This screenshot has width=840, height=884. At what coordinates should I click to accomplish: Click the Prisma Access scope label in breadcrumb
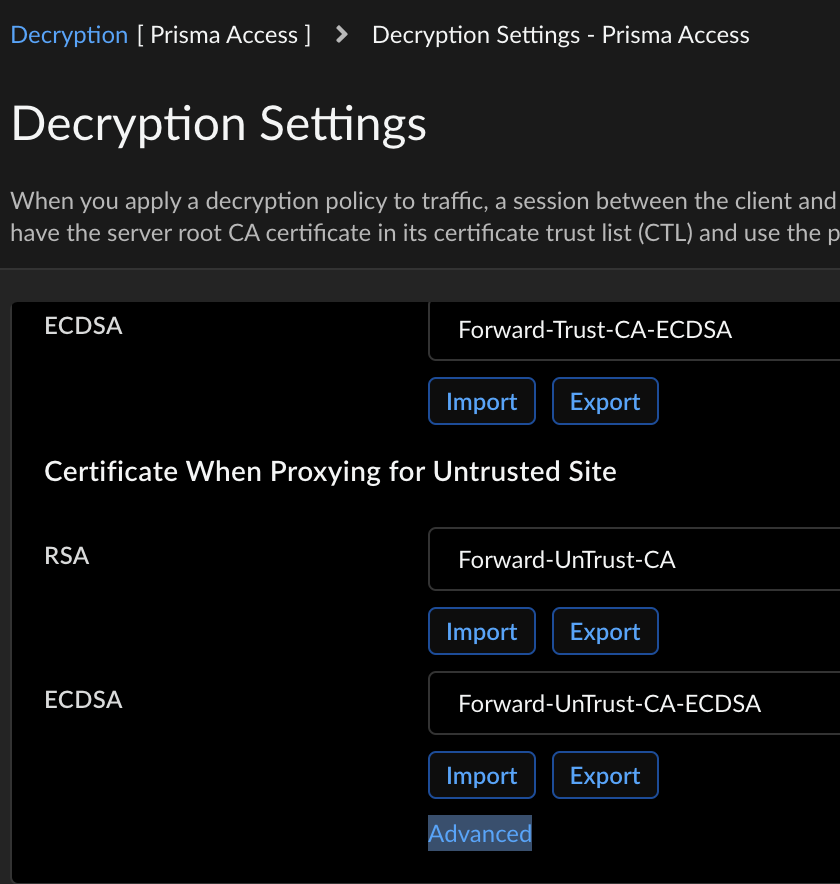[224, 35]
